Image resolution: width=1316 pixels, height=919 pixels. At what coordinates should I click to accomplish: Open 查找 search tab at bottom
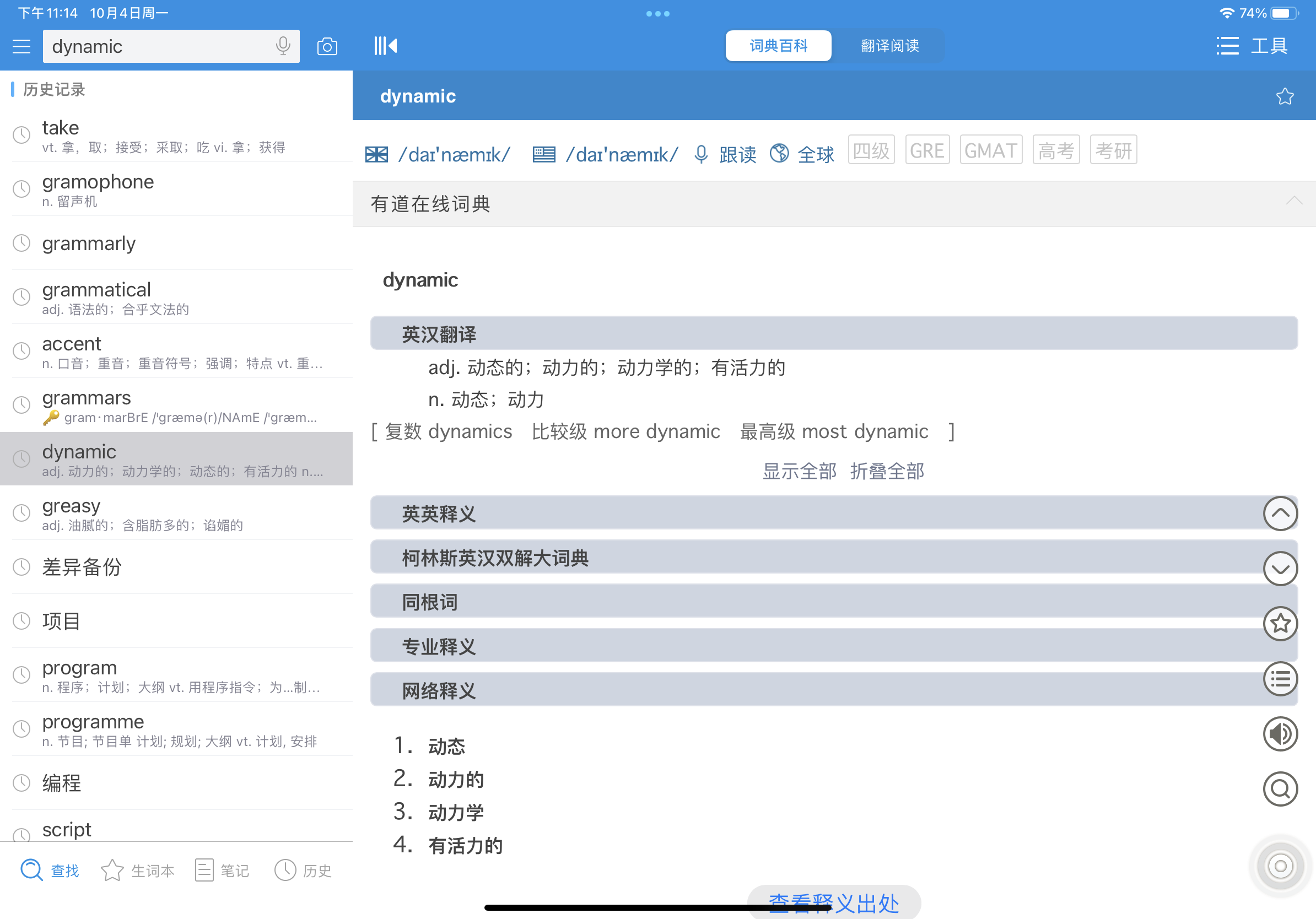(50, 871)
